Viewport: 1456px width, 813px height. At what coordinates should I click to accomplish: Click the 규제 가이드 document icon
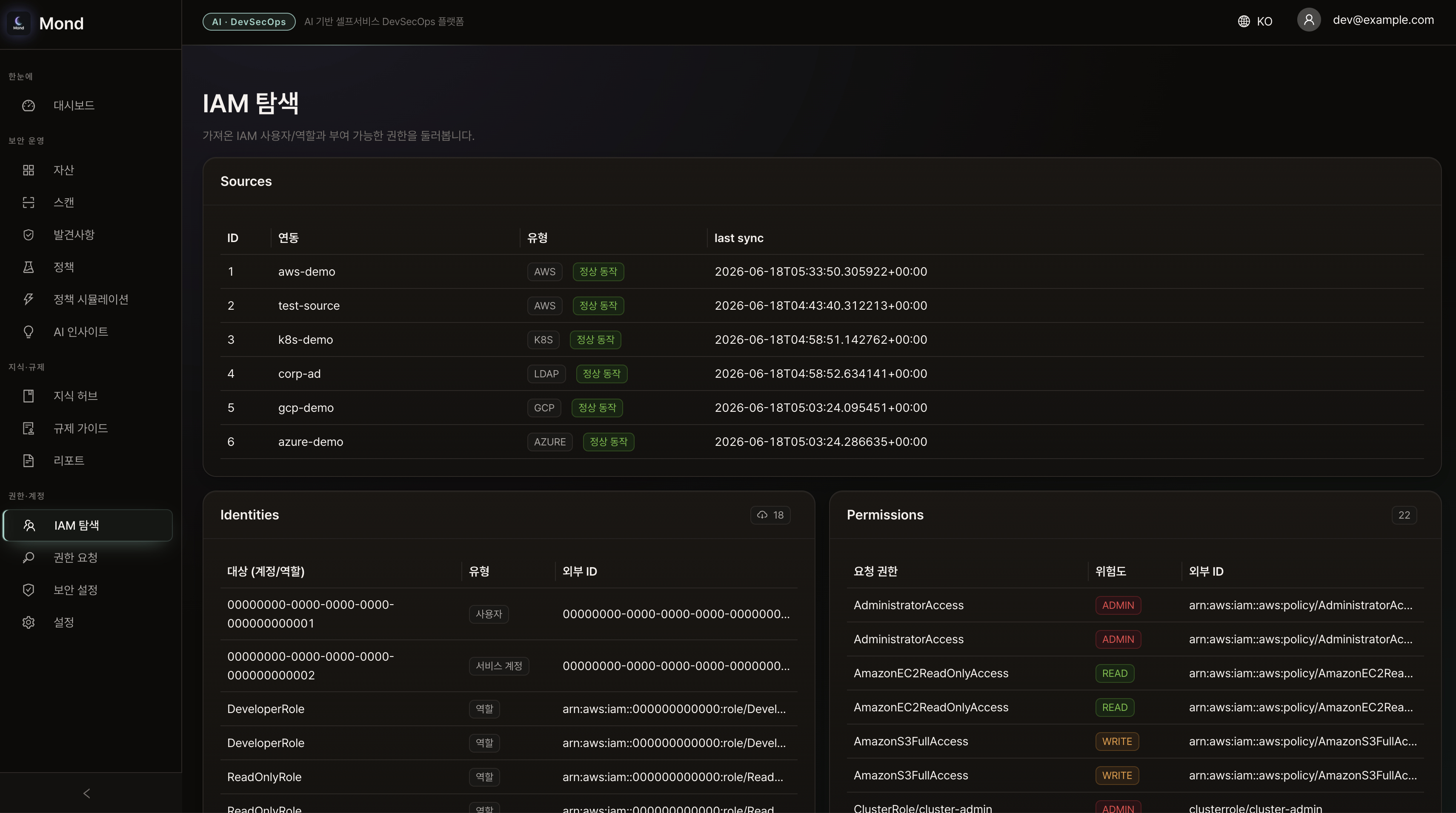pos(28,428)
